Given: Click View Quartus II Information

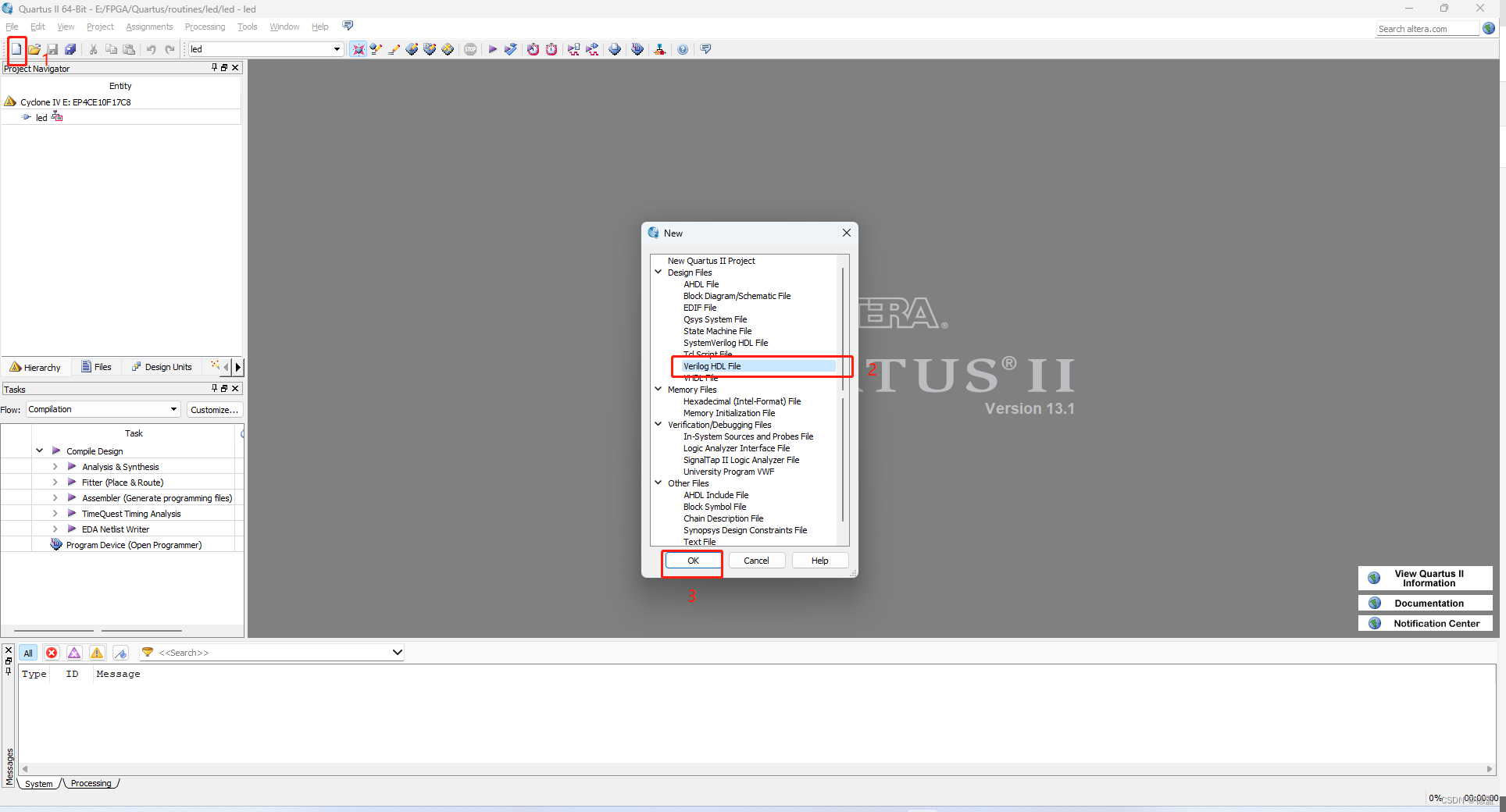Looking at the screenshot, I should click(x=1425, y=578).
